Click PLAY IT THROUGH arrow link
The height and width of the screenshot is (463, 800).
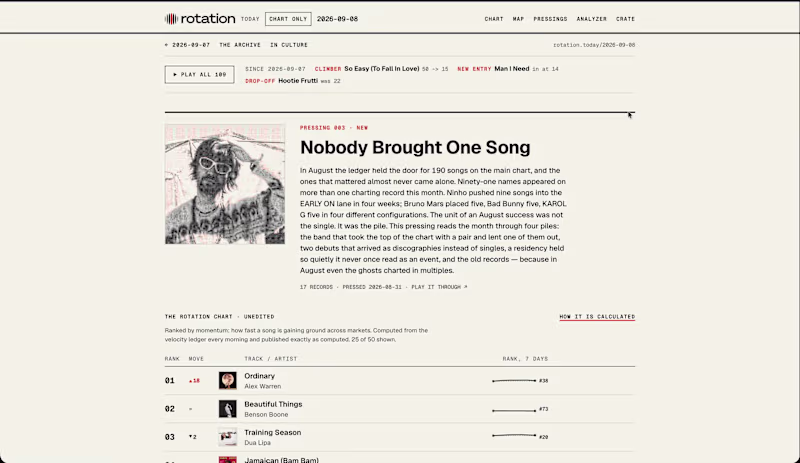[439, 287]
